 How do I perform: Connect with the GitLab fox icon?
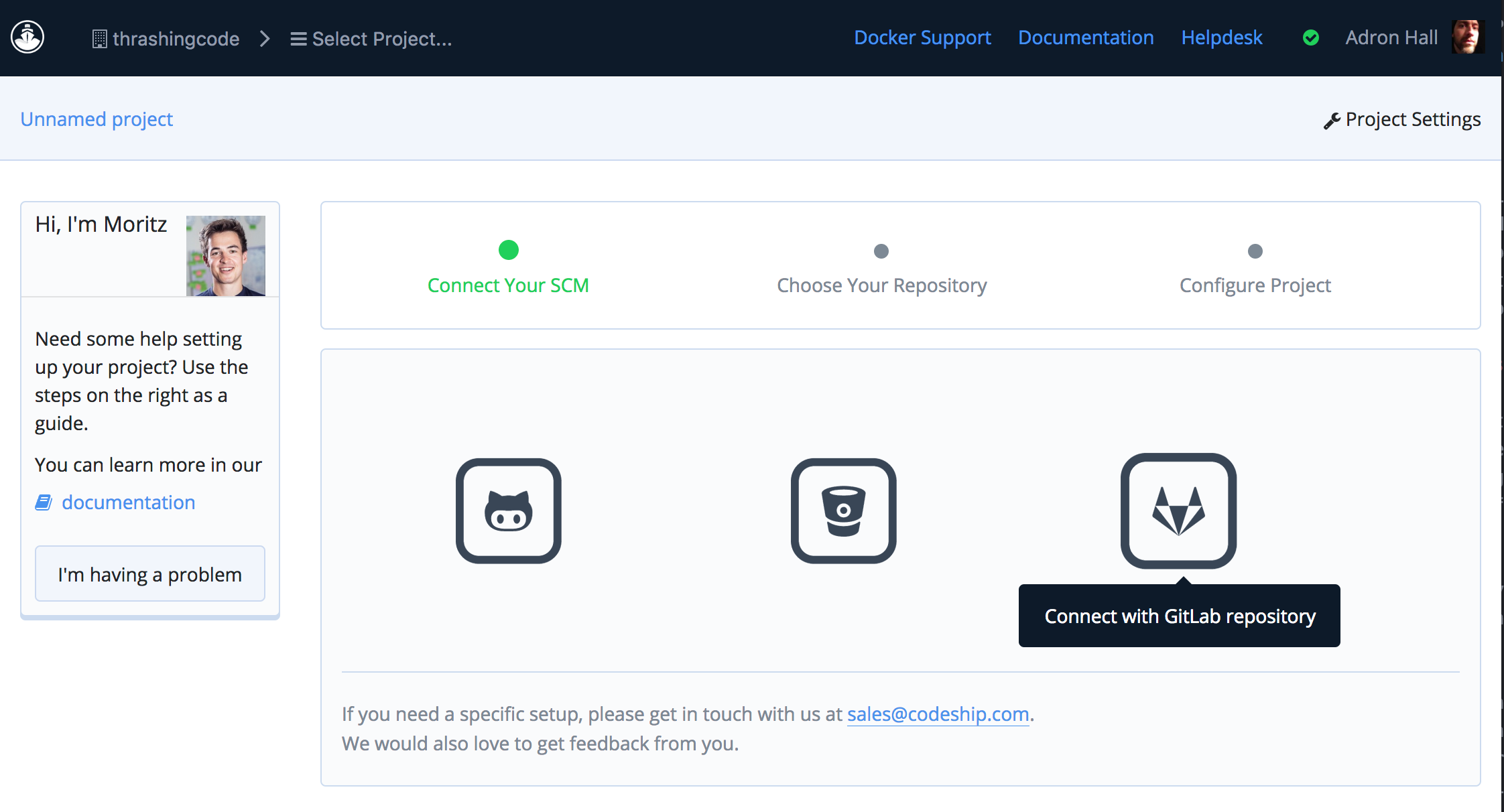[1179, 511]
